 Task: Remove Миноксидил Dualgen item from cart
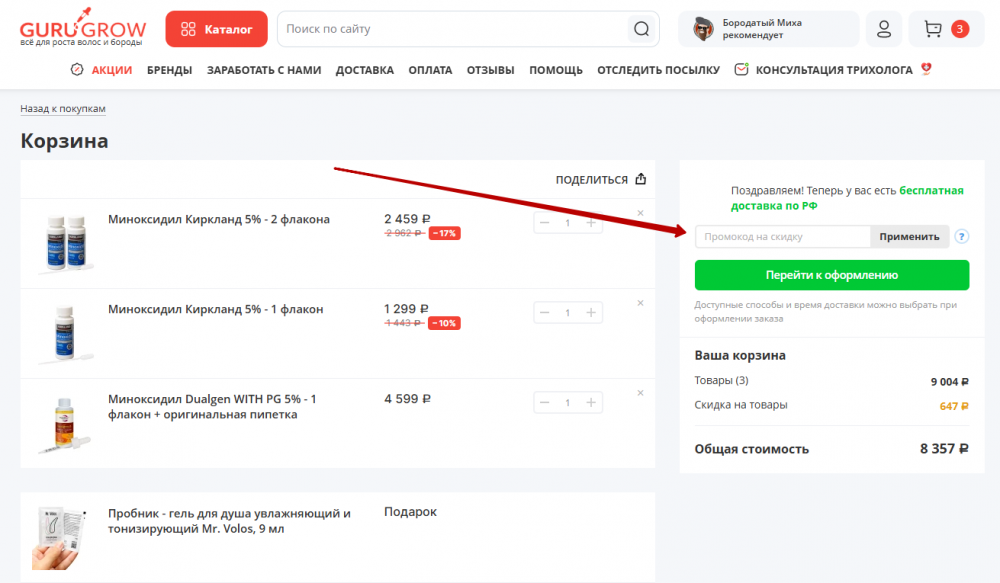point(641,393)
